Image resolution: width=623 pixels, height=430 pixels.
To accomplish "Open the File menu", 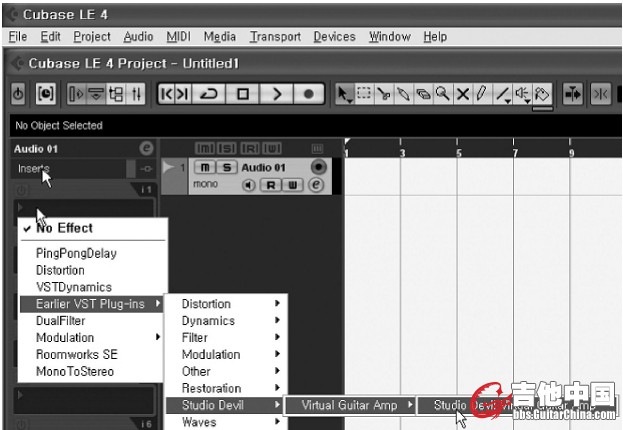I will click(x=18, y=37).
